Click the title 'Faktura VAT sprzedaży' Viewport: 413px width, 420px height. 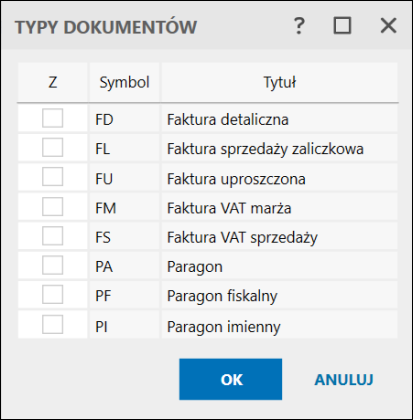click(x=242, y=238)
